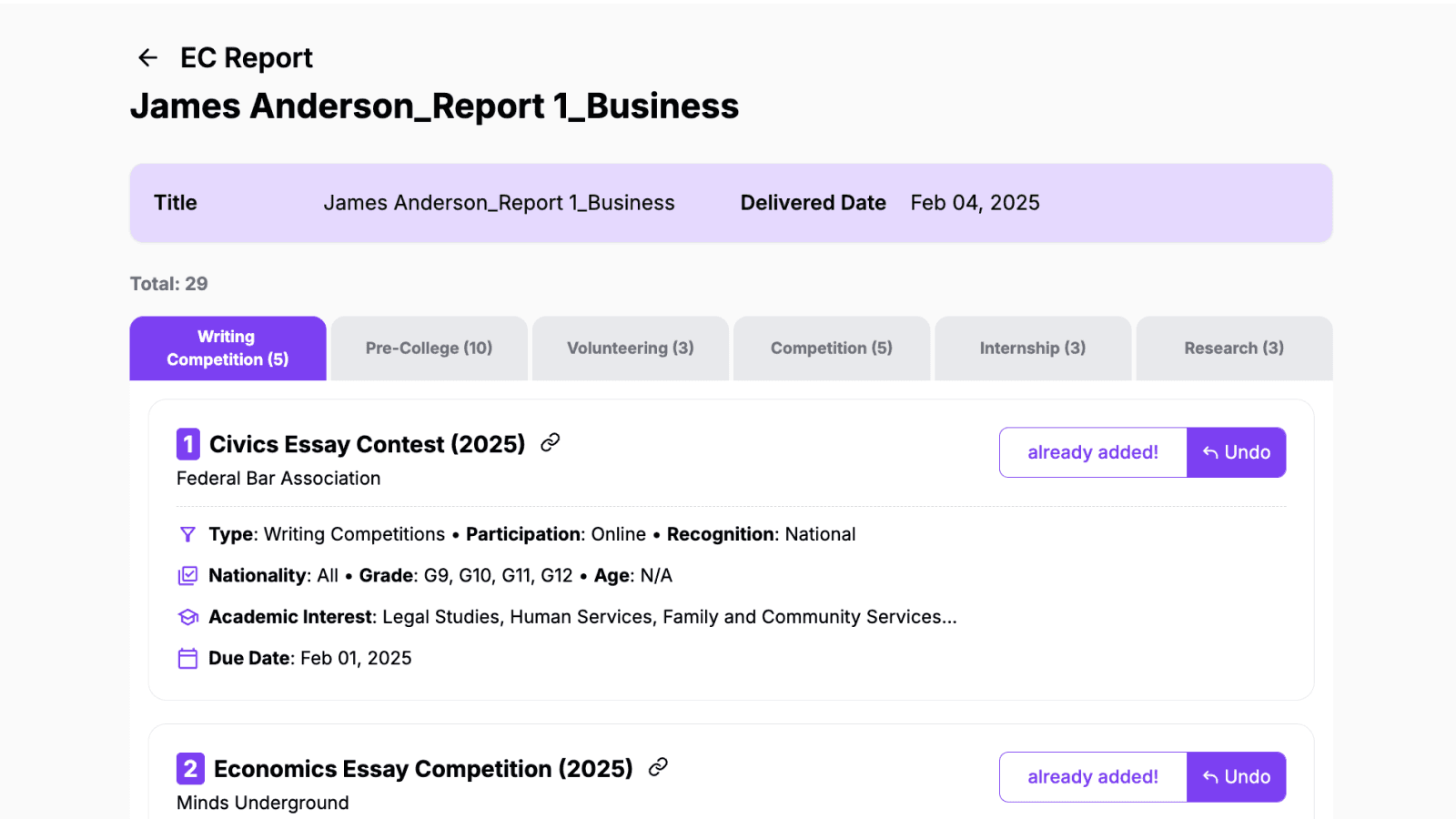Undo adding Economics Essay Competition
The width and height of the screenshot is (1456, 819).
1236,777
